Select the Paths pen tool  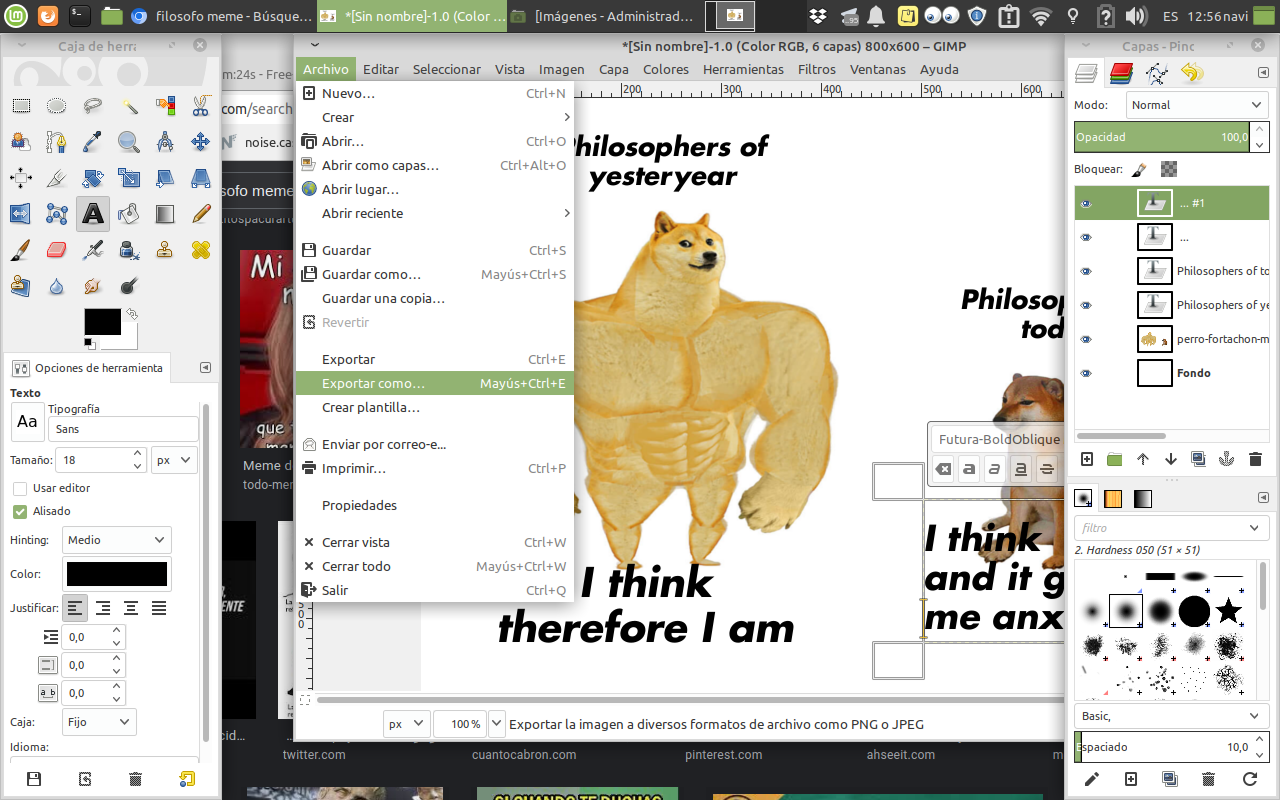57,142
